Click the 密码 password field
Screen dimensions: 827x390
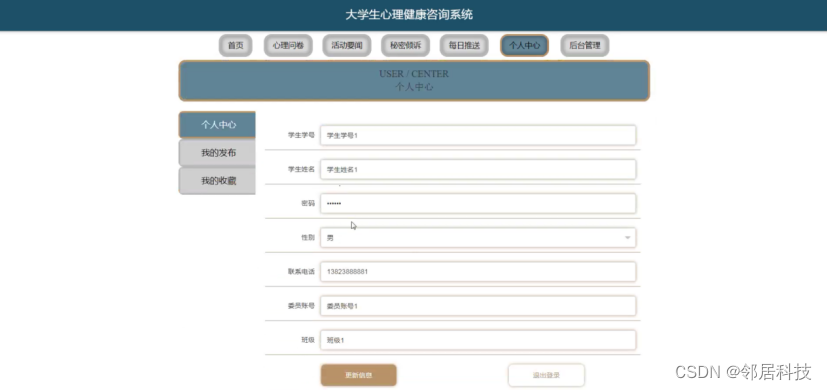(478, 203)
